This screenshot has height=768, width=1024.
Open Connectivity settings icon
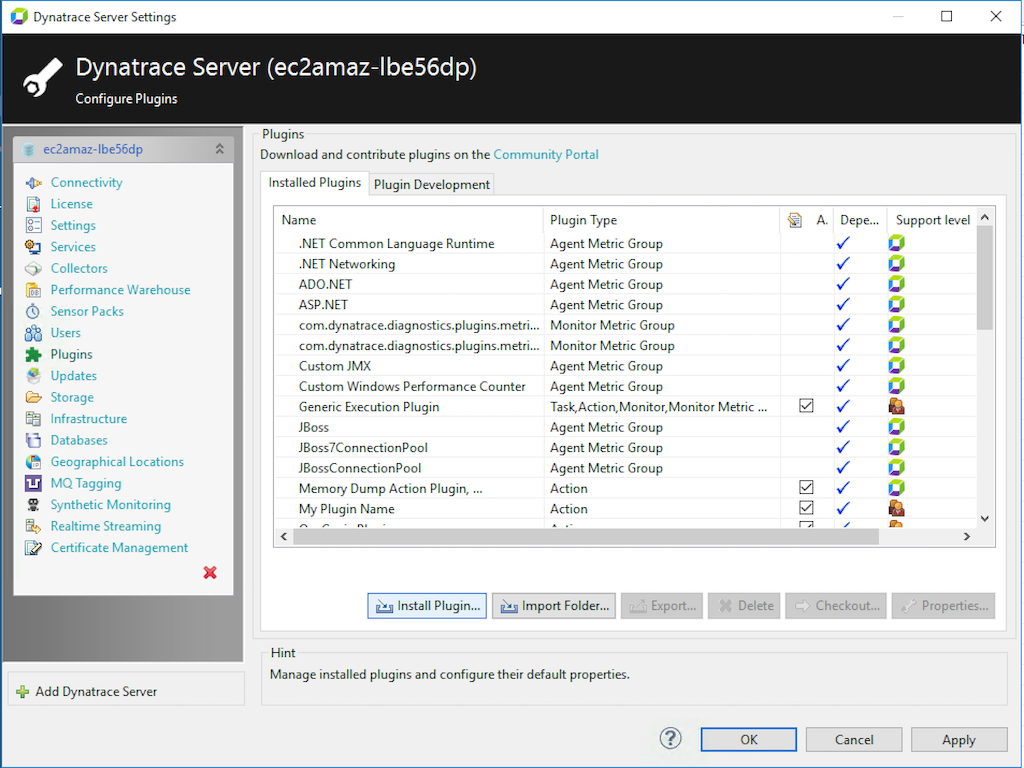(33, 183)
